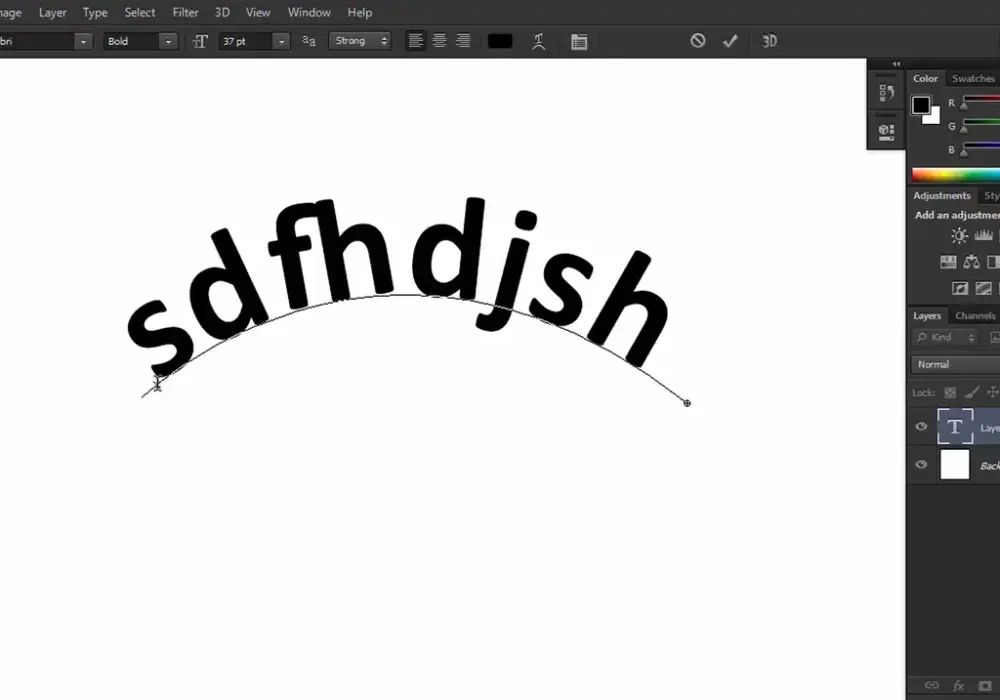Cancel current text edits

(698, 41)
